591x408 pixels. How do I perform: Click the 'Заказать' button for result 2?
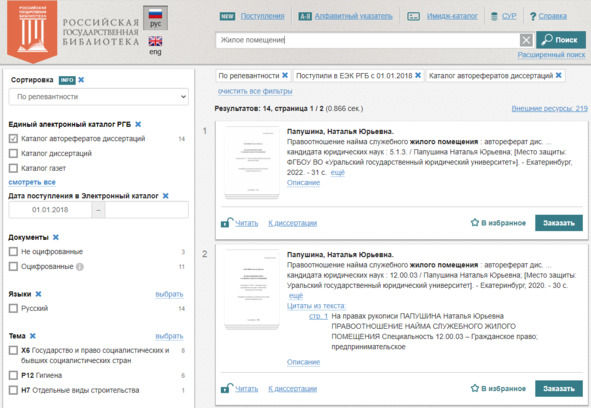pyautogui.click(x=559, y=388)
